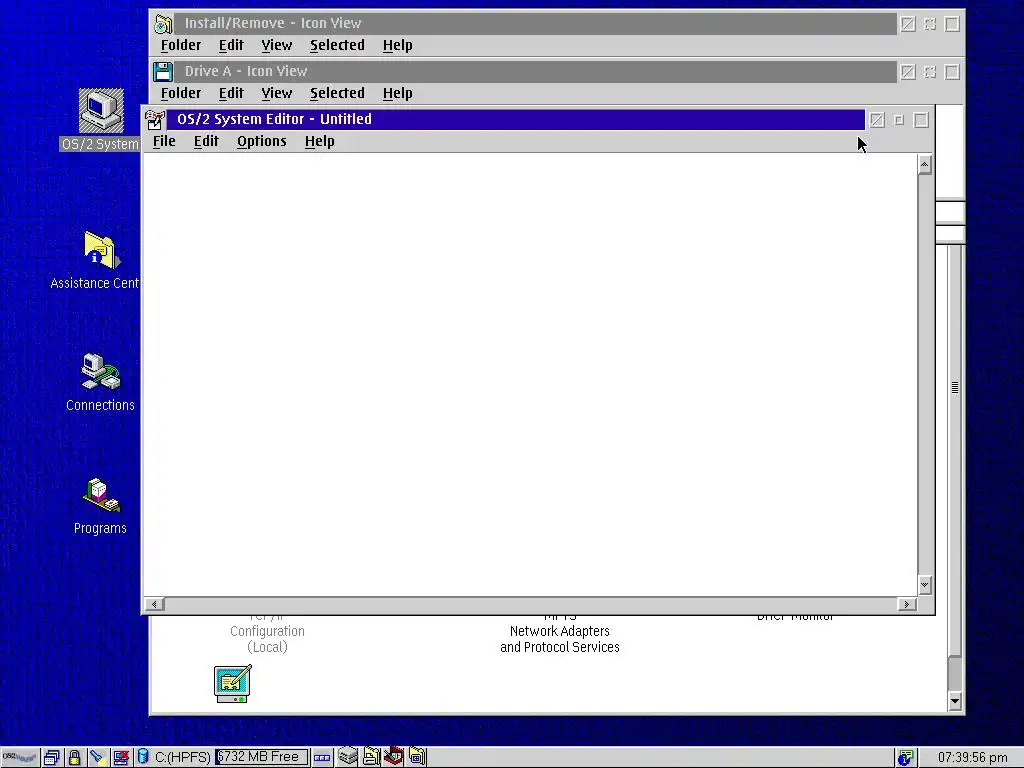Open the OS/2 Warp button in the WarpCenter
Screen dimensions: 1024x768
click(x=20, y=758)
